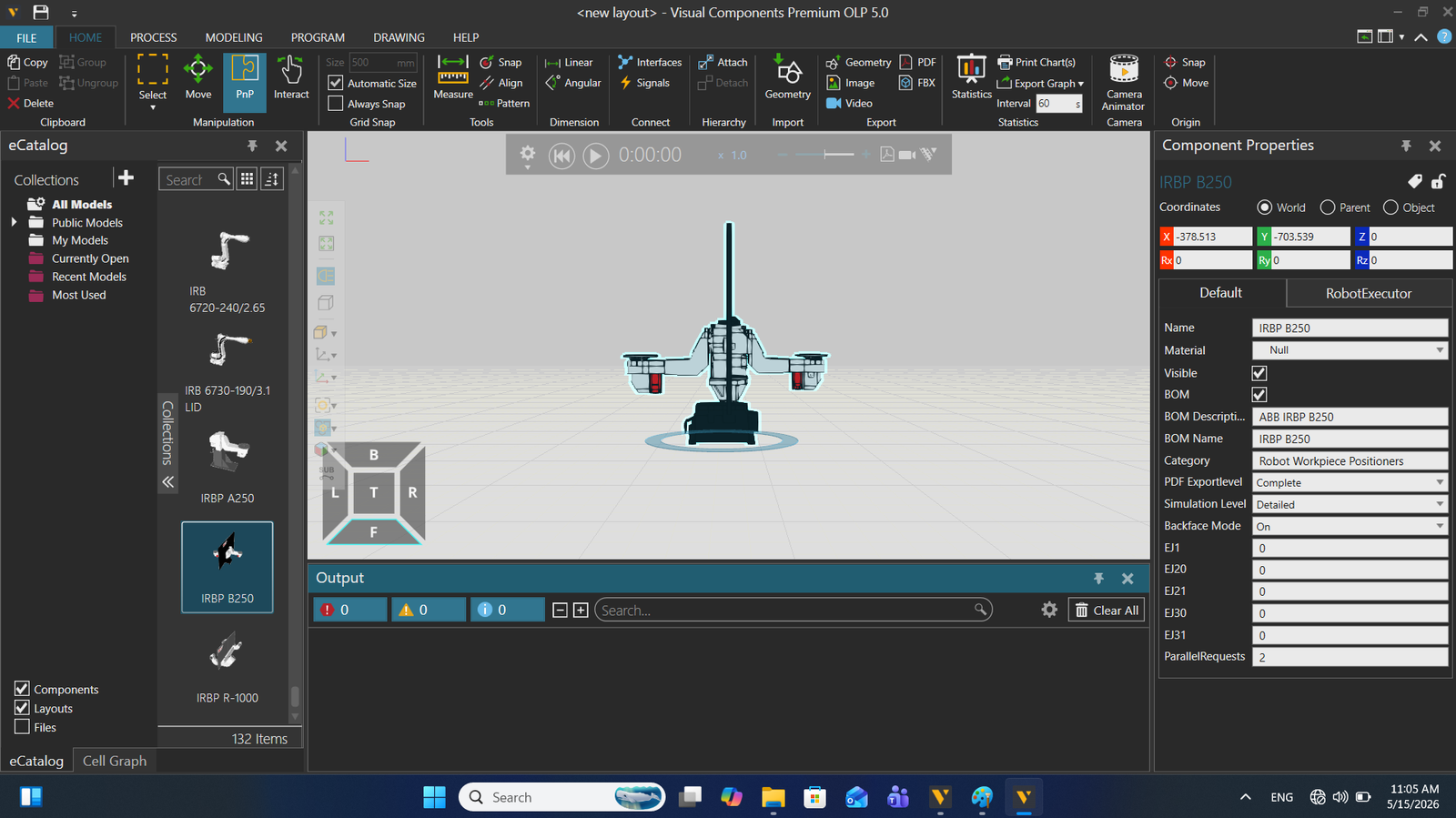
Task: Uncheck the Components filter checkbox
Action: (x=22, y=689)
